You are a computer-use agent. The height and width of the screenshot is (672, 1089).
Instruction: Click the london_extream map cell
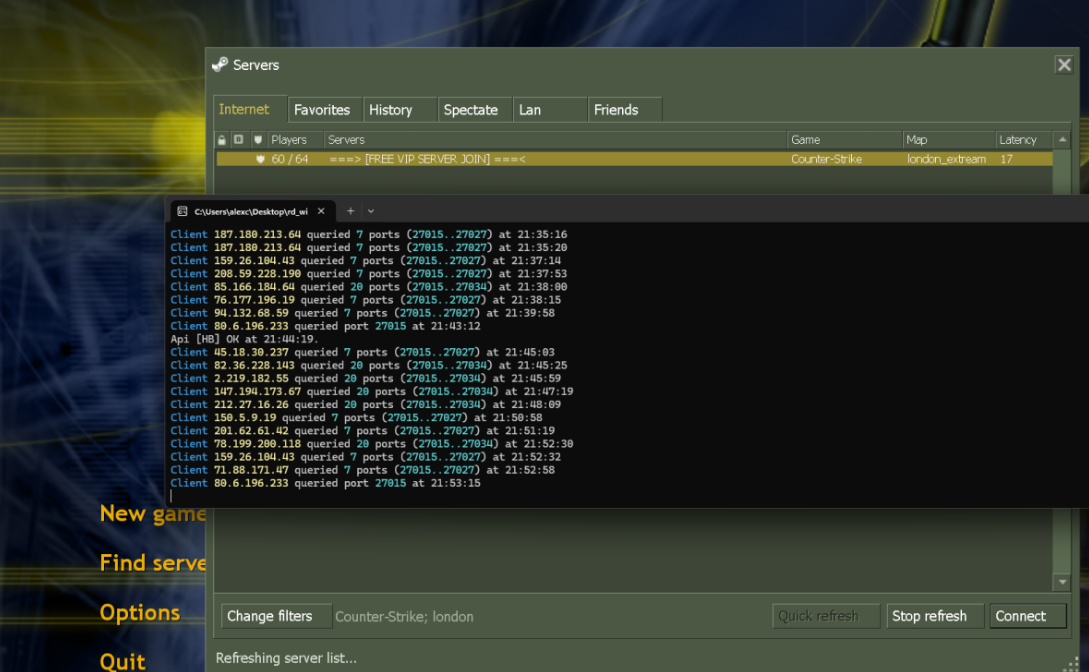pyautogui.click(x=946, y=159)
